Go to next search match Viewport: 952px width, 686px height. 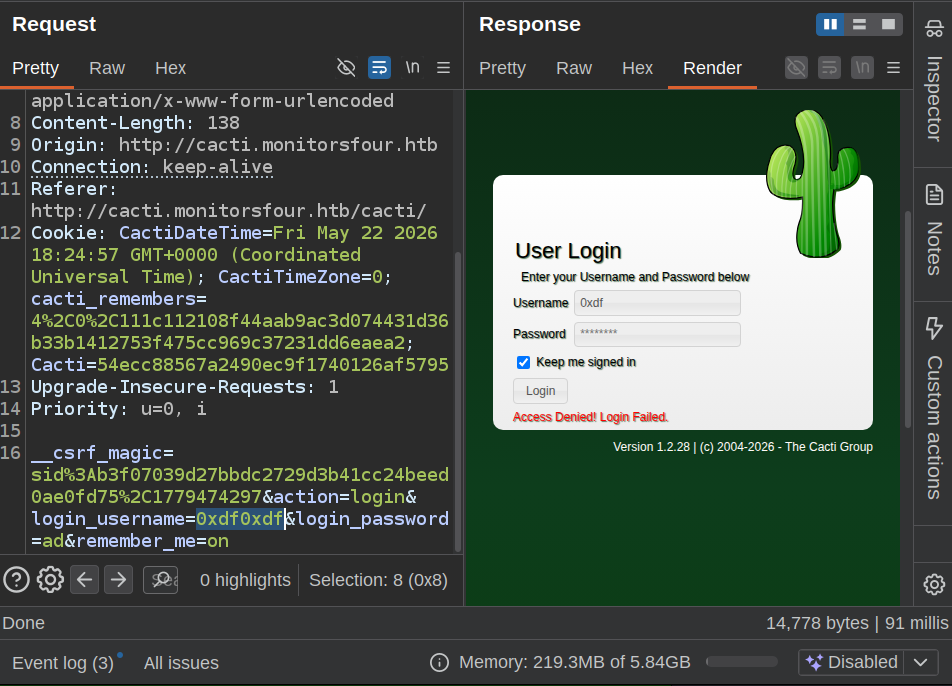point(118,579)
